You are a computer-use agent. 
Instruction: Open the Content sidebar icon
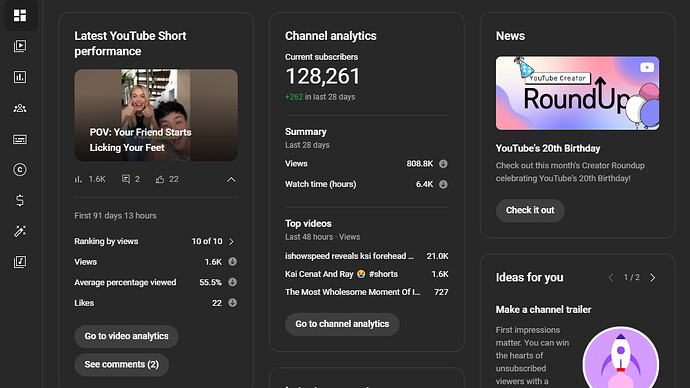point(20,46)
